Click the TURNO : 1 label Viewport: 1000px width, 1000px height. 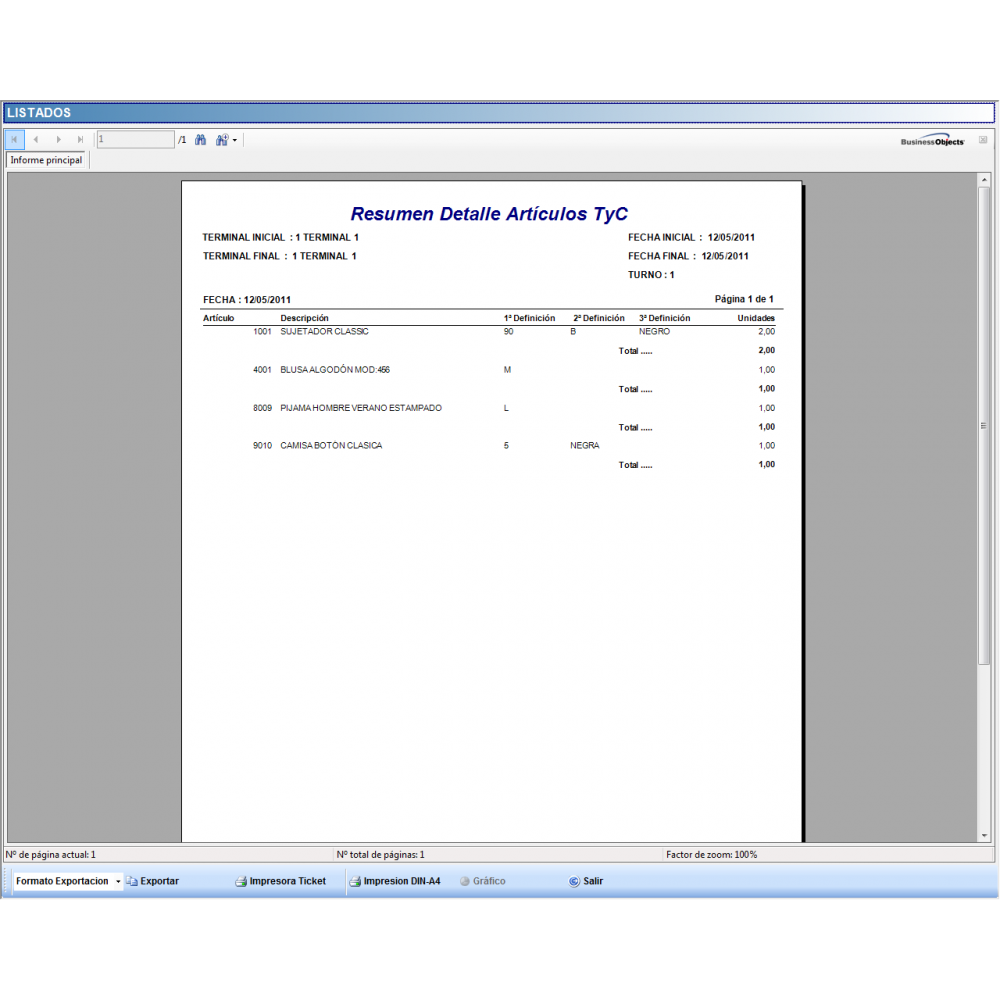651,275
